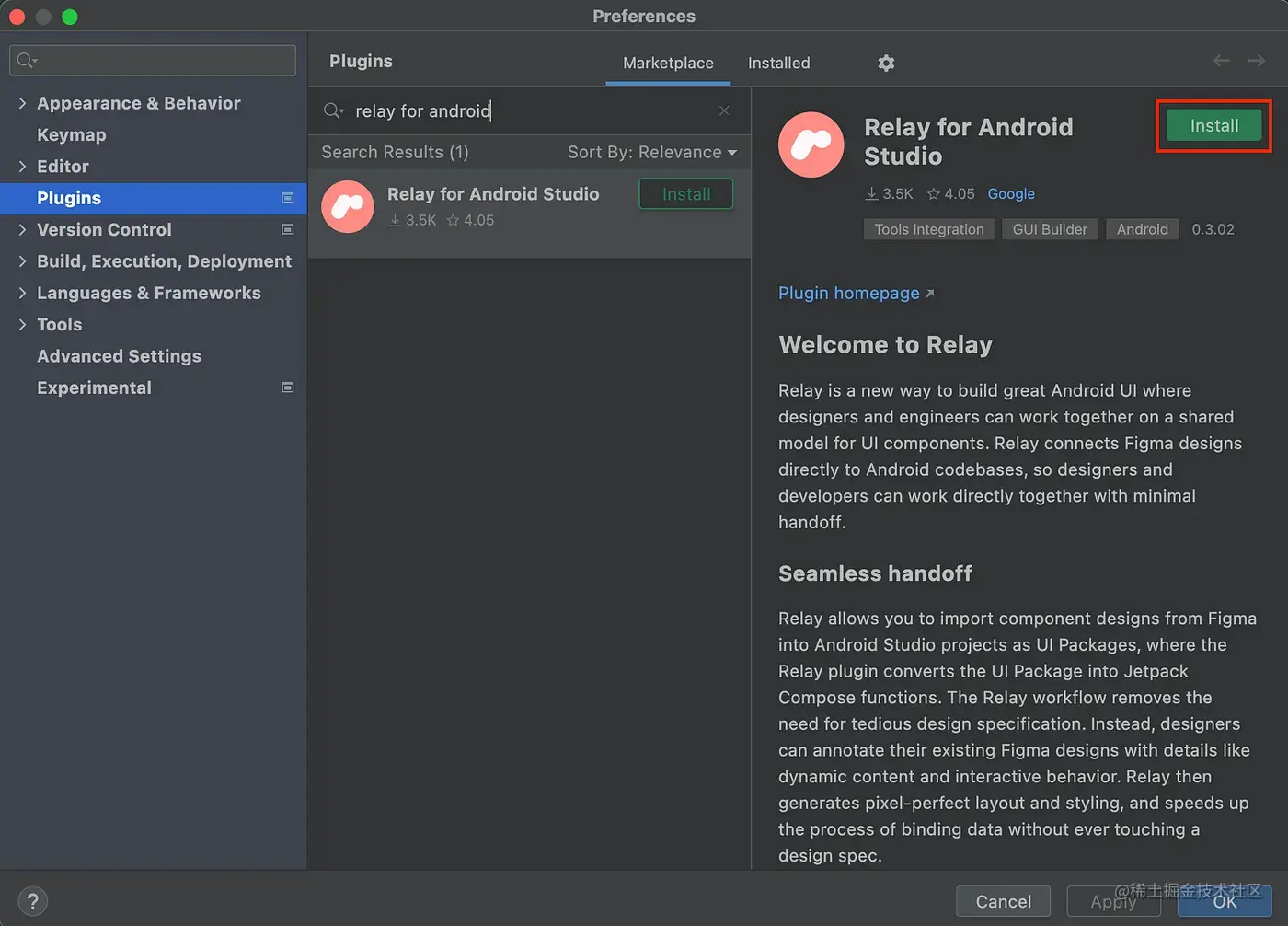This screenshot has width=1288, height=926.
Task: Switch to the Marketplace tab
Action: click(668, 63)
